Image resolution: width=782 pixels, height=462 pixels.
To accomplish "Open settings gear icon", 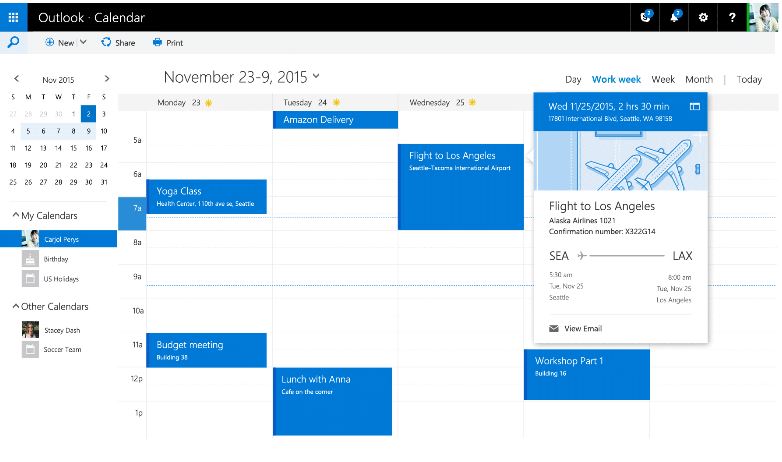I will coord(703,17).
